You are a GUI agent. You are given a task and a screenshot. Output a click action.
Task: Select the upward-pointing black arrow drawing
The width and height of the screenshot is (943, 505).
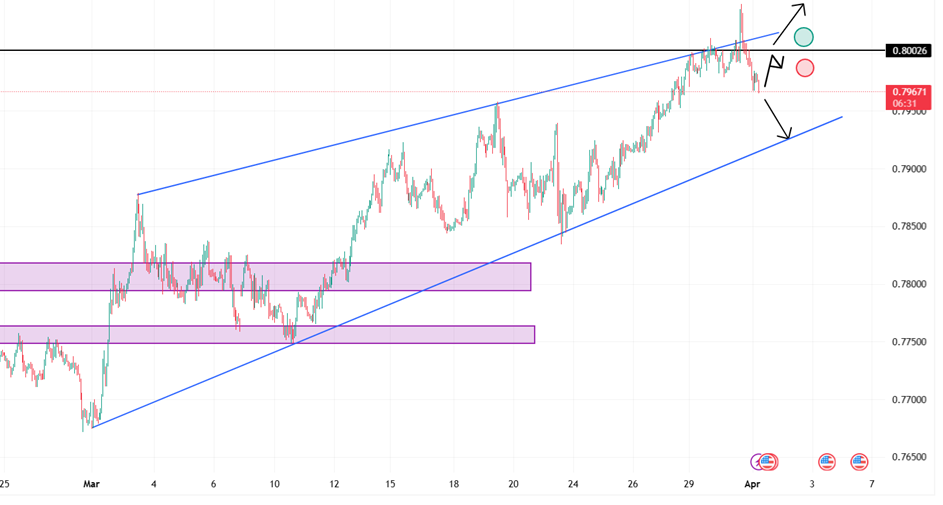tap(788, 24)
